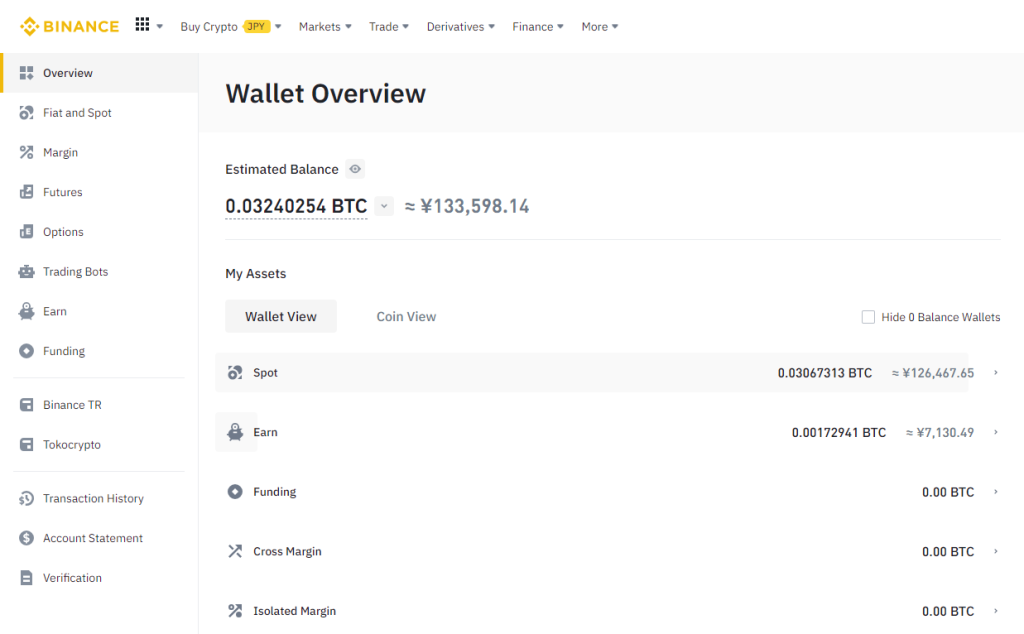Click the Cross Margin row icon
Image resolution: width=1024 pixels, height=634 pixels.
point(235,551)
